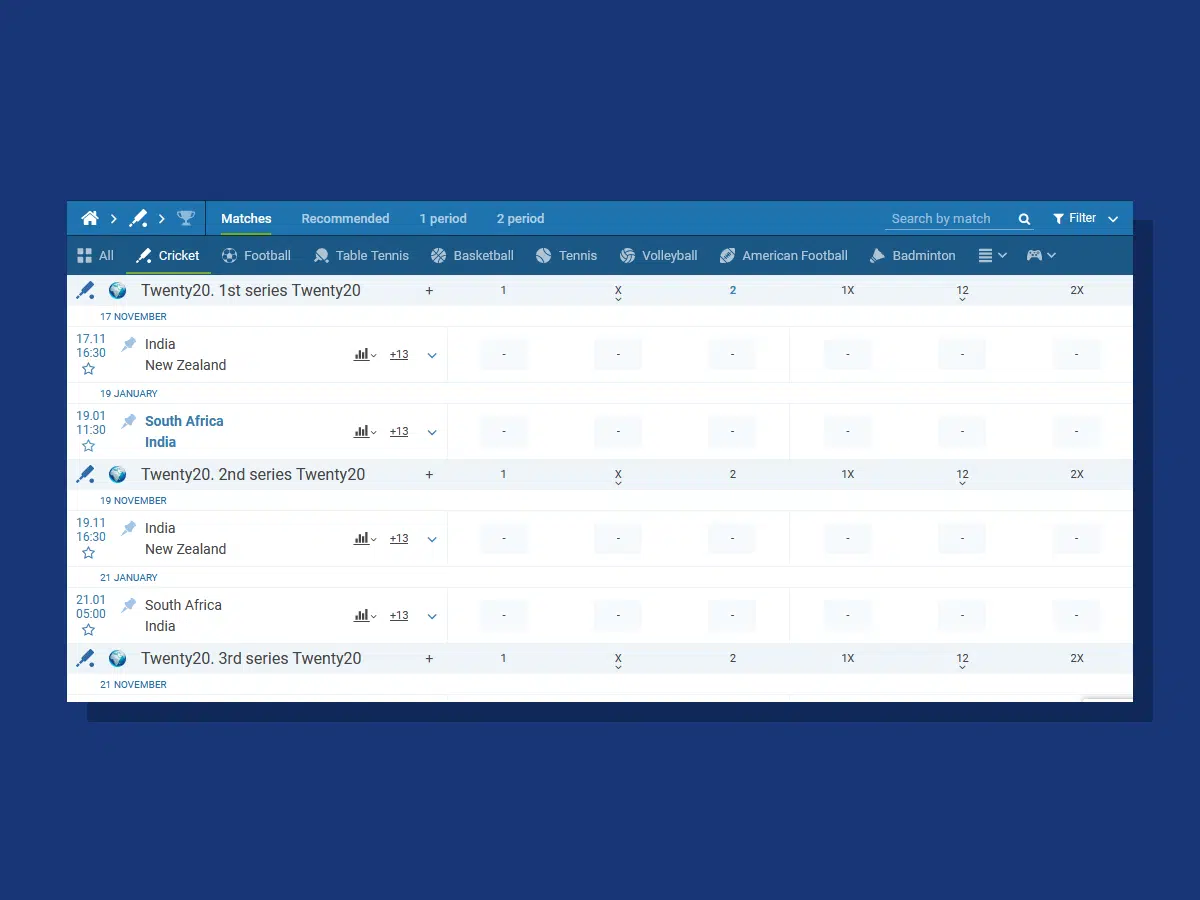Select Table Tennis sport icon
The image size is (1200, 900).
tap(321, 256)
